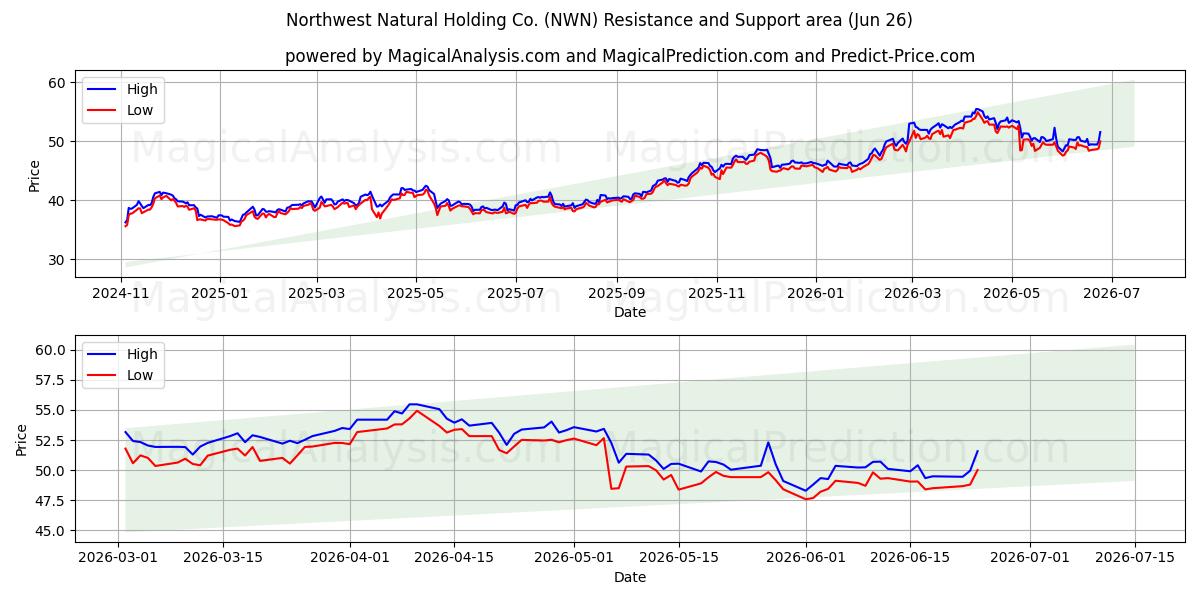Click the 57.5 tick on the bottom price axis

pos(52,380)
